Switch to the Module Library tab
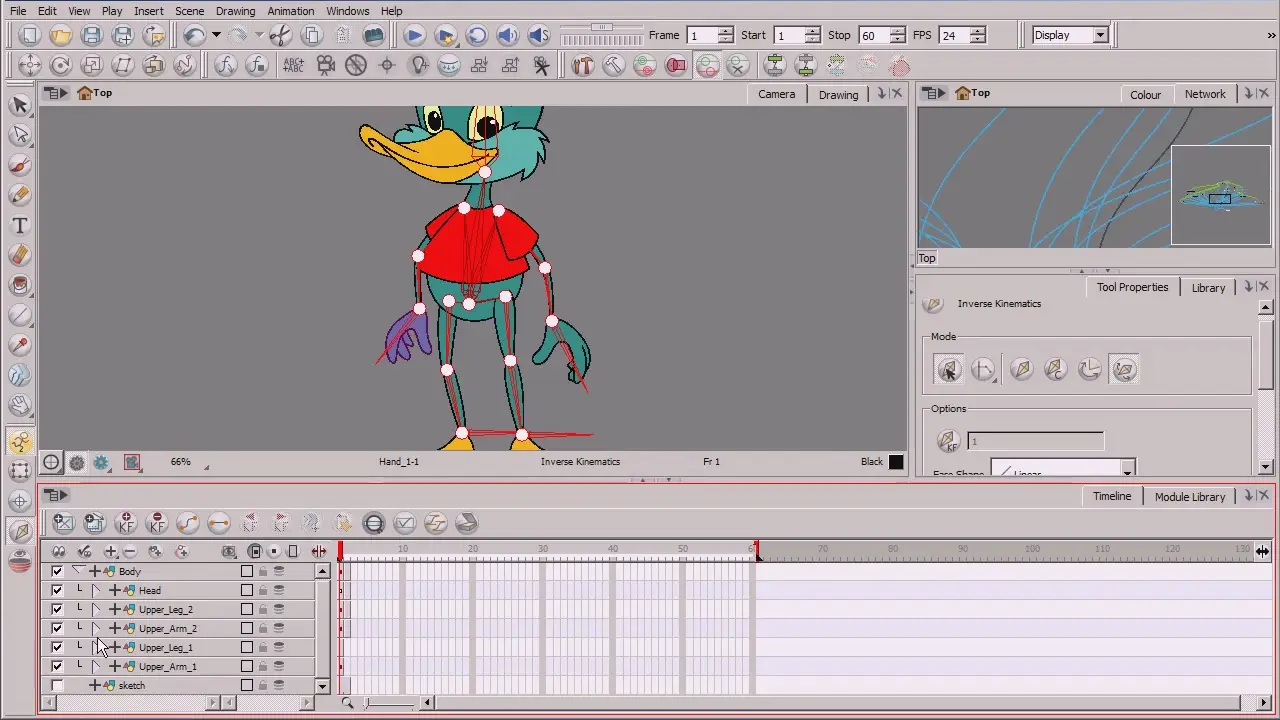1280x720 pixels. click(1190, 496)
